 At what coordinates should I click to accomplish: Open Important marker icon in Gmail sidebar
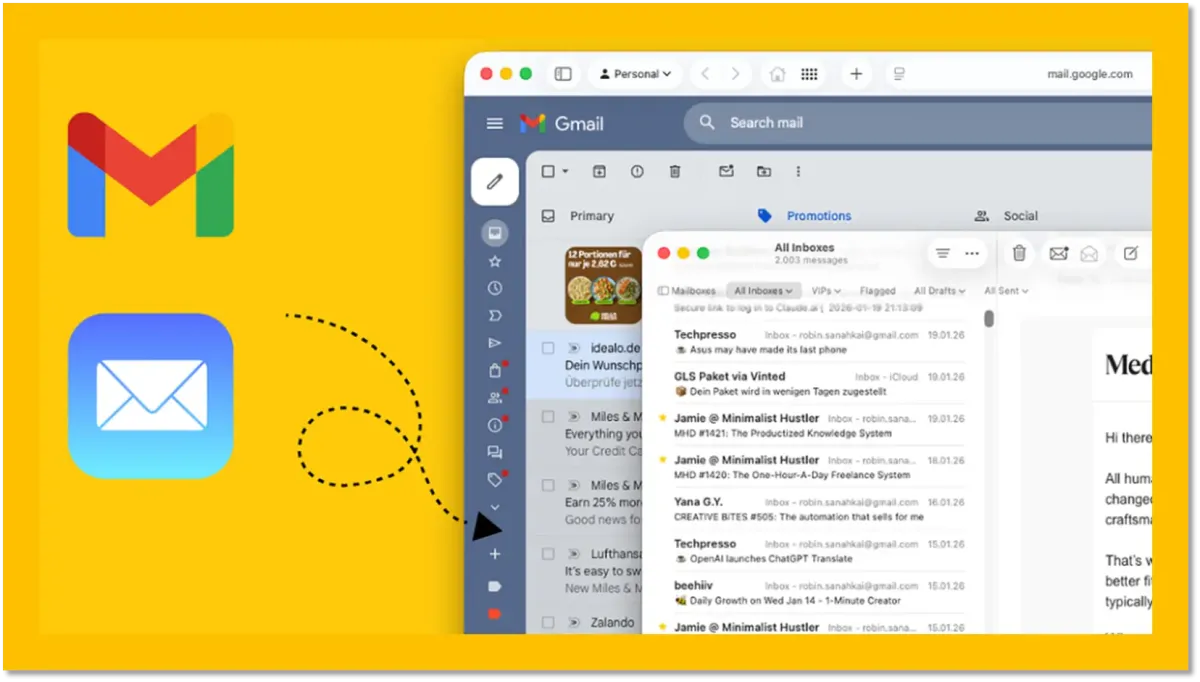(x=494, y=315)
